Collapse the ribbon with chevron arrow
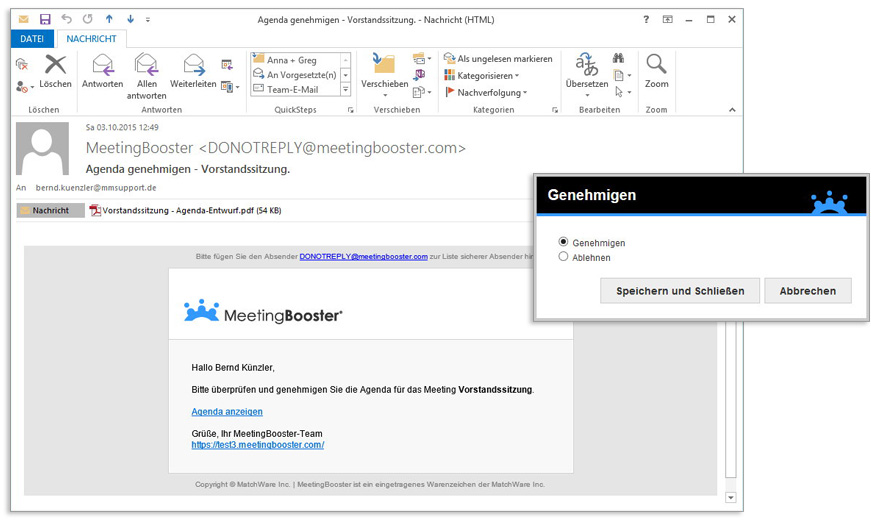871x525 pixels. (x=732, y=110)
